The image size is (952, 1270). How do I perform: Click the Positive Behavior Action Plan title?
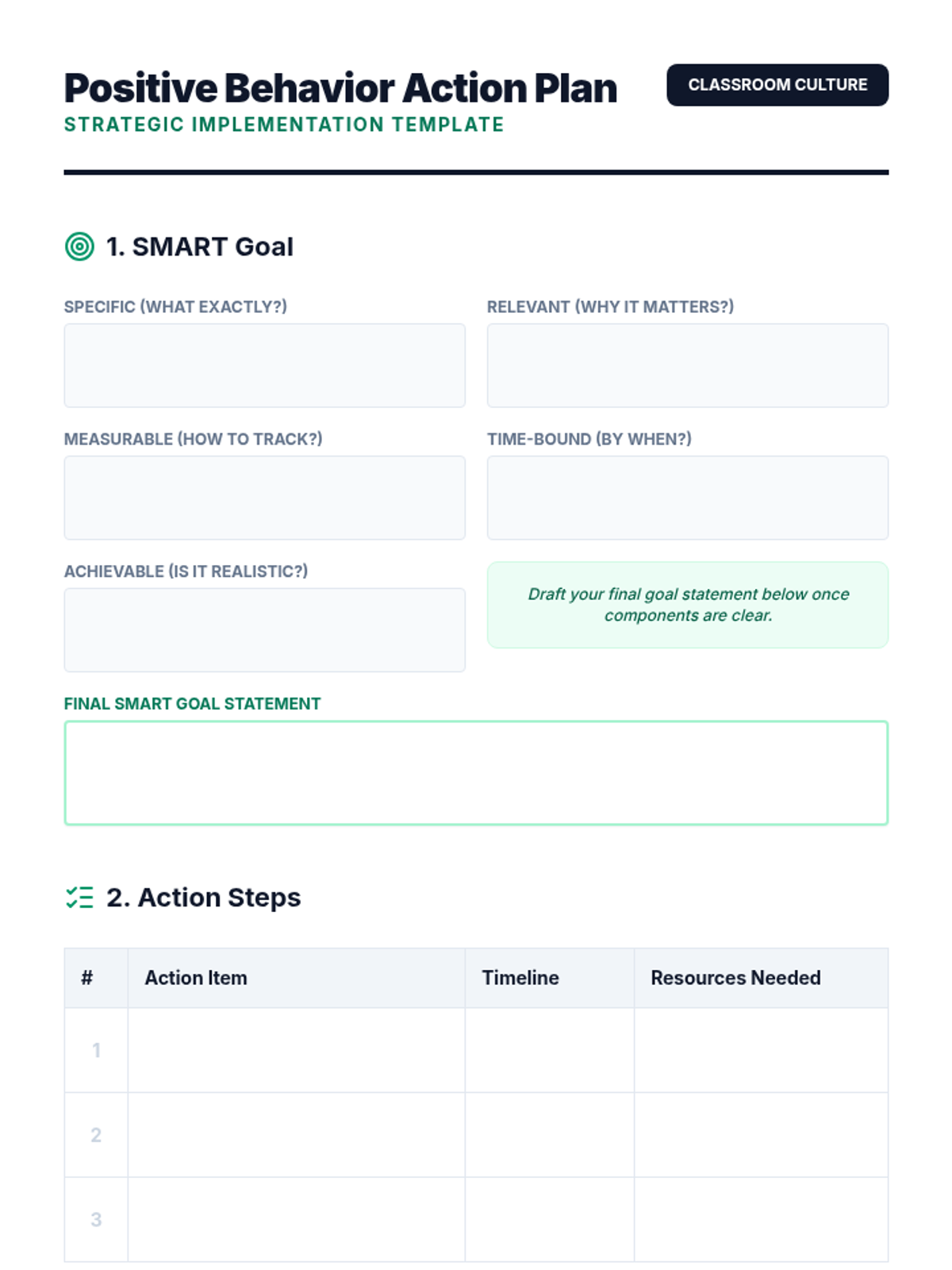[x=340, y=88]
